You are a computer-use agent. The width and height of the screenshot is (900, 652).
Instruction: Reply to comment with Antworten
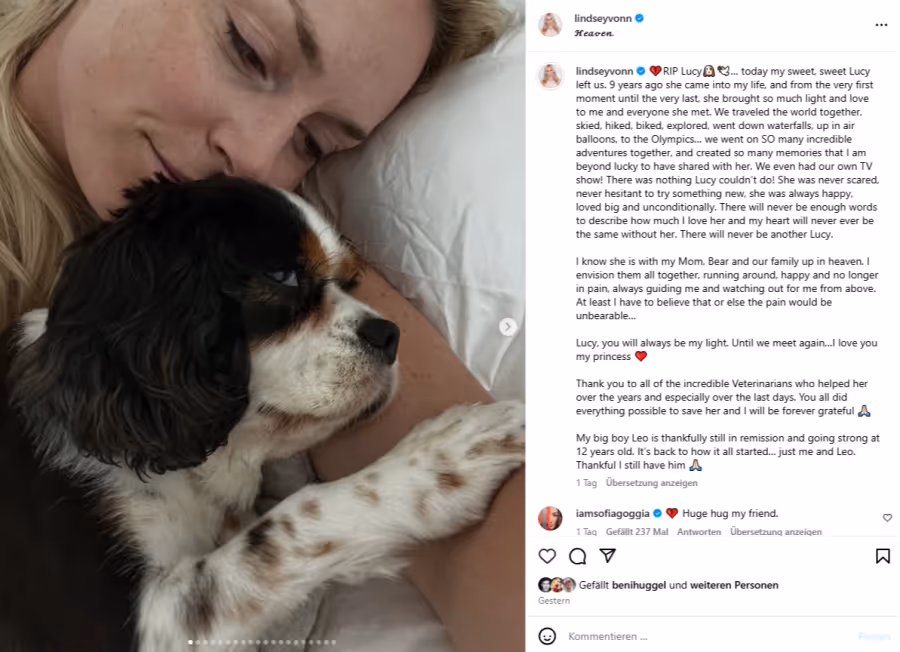click(x=699, y=532)
